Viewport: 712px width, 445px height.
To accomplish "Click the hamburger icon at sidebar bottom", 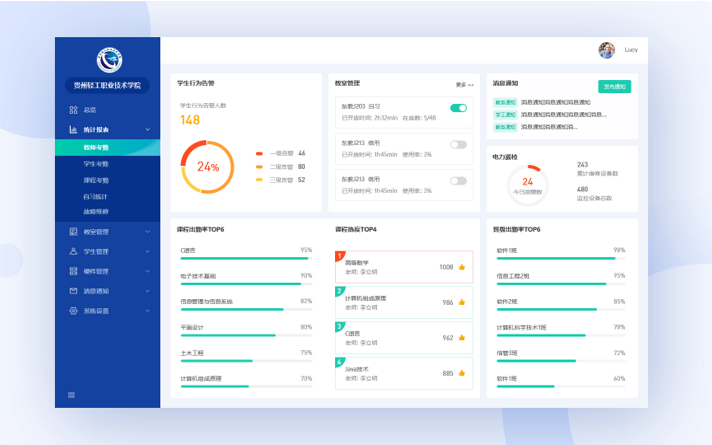I will coord(71,395).
